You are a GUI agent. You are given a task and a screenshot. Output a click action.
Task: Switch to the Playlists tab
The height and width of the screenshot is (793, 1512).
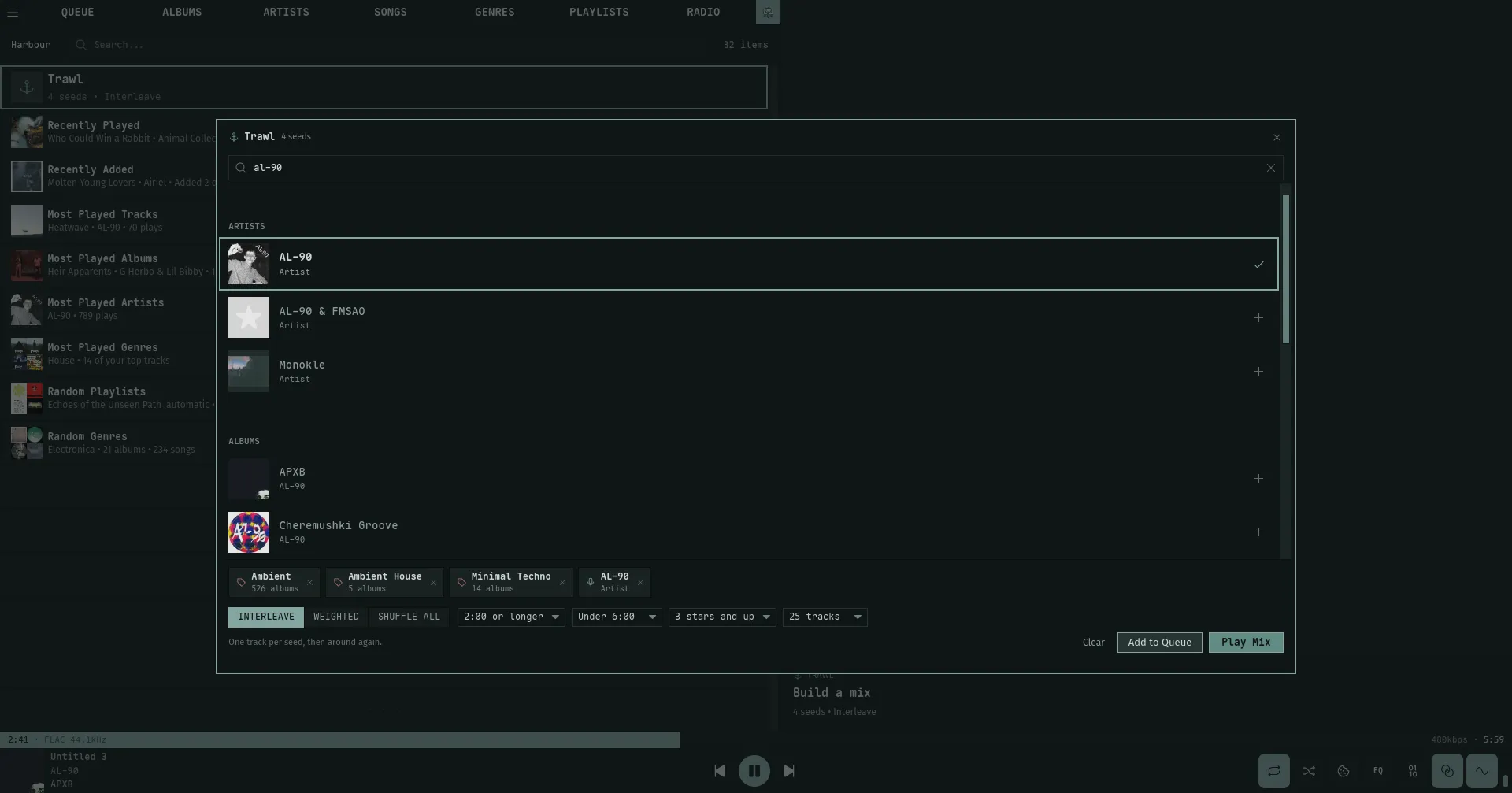click(599, 12)
